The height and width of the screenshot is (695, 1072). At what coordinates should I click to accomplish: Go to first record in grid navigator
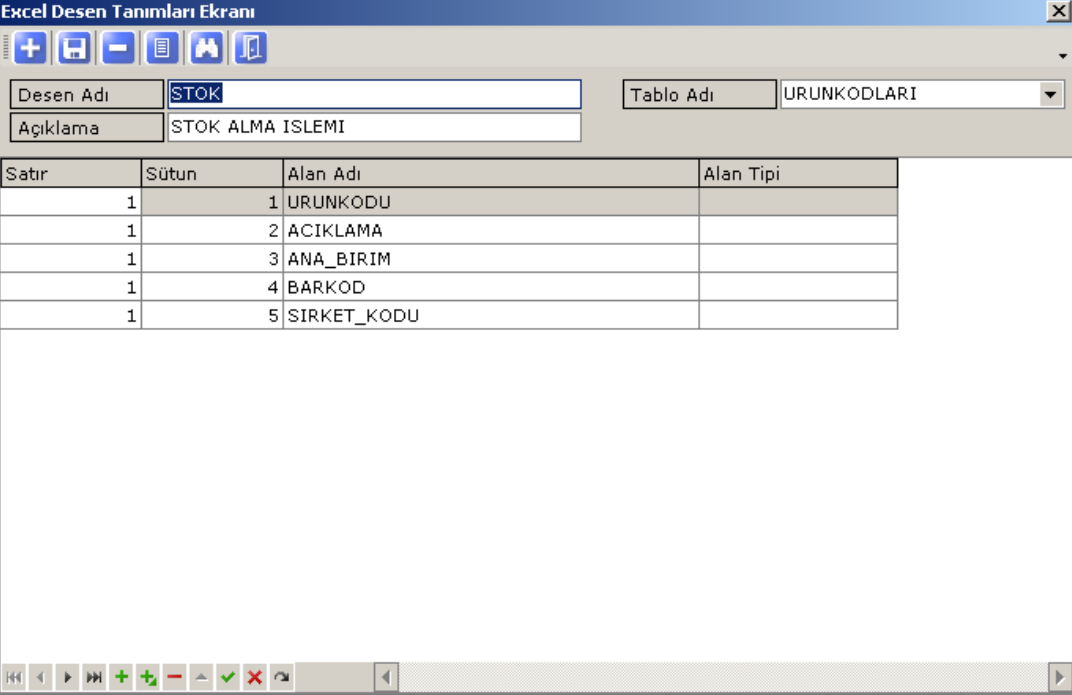pyautogui.click(x=14, y=677)
